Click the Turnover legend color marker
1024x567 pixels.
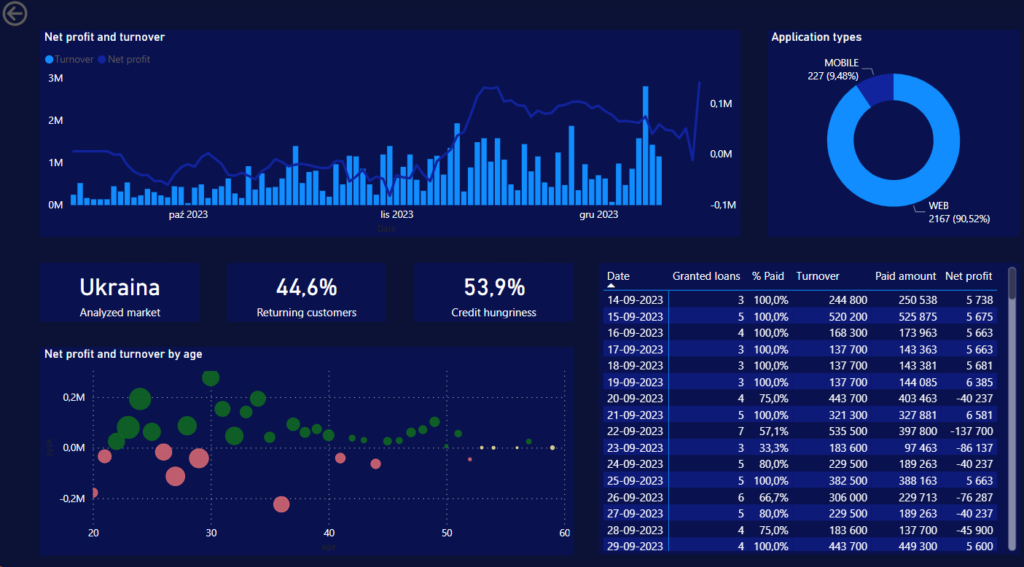[50, 60]
